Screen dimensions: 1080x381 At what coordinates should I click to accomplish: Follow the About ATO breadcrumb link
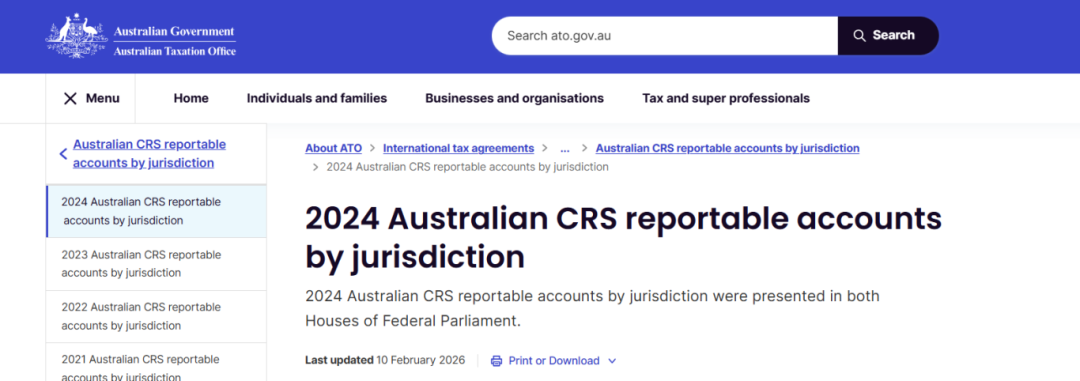coord(333,148)
